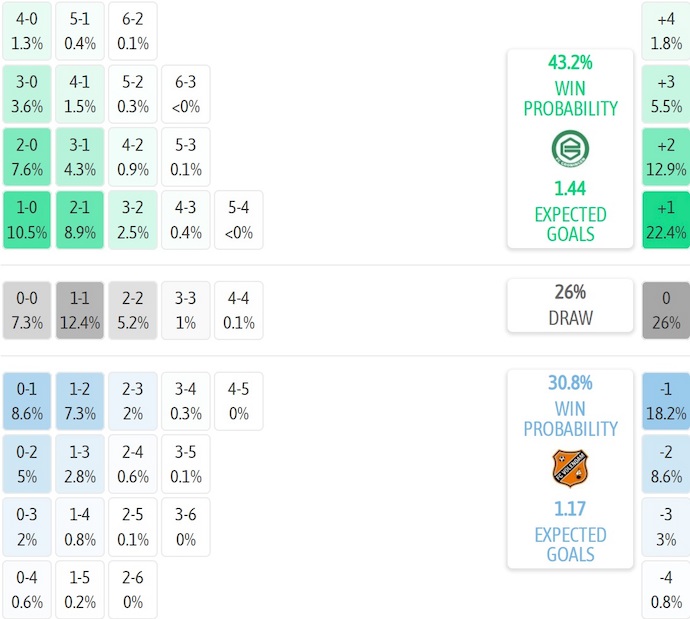Click the 2-0 scoreline tile
690x619 pixels.
[x=27, y=157]
